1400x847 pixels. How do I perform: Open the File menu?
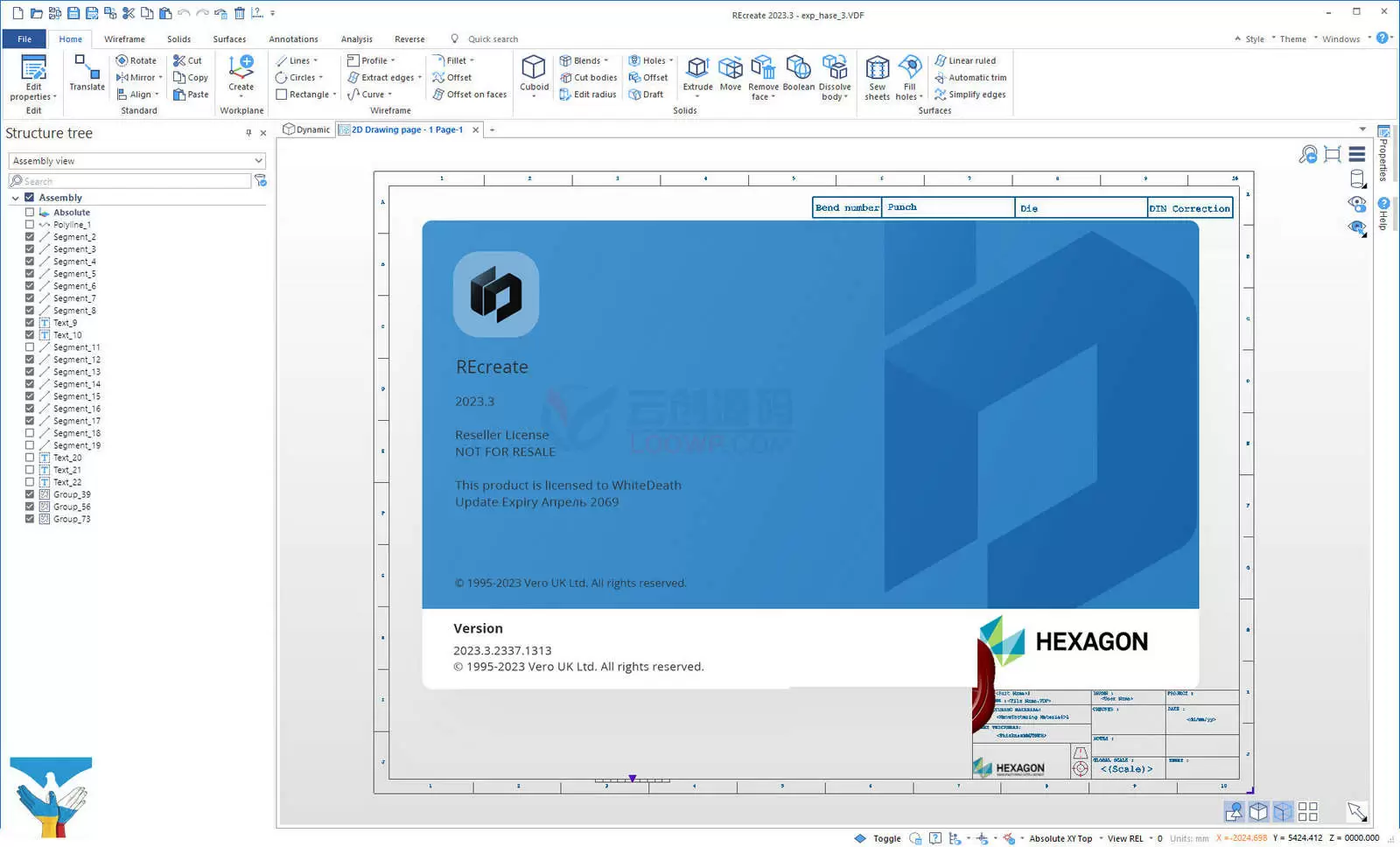tap(24, 38)
